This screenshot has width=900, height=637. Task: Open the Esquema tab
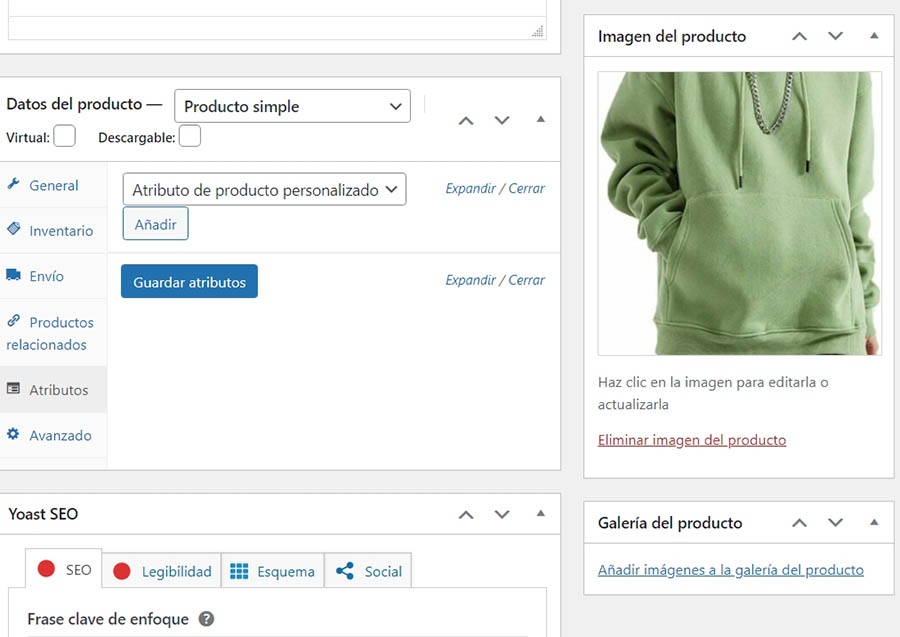pos(273,571)
